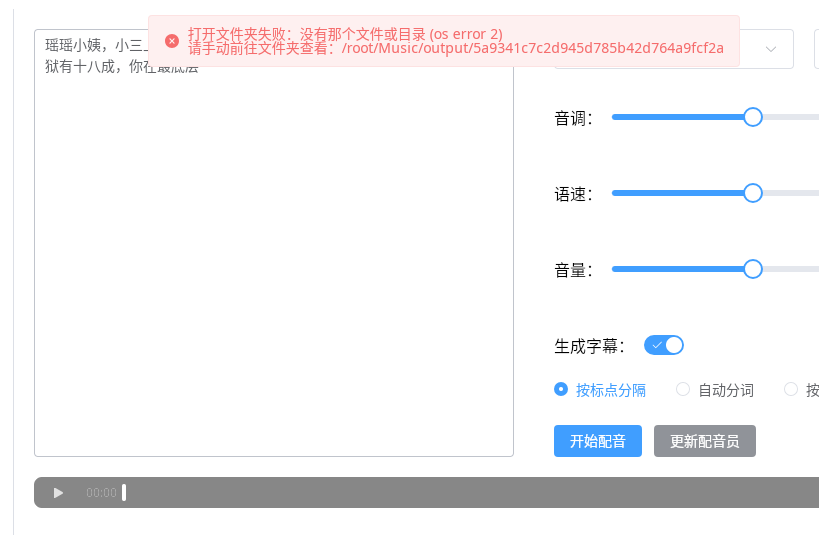Click the white playhead marker in player

click(124, 493)
